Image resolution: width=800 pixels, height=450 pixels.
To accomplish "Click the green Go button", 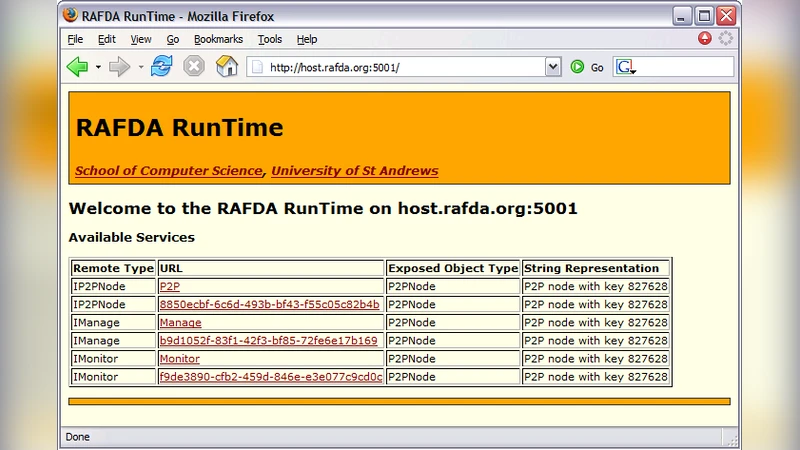I will (x=586, y=67).
